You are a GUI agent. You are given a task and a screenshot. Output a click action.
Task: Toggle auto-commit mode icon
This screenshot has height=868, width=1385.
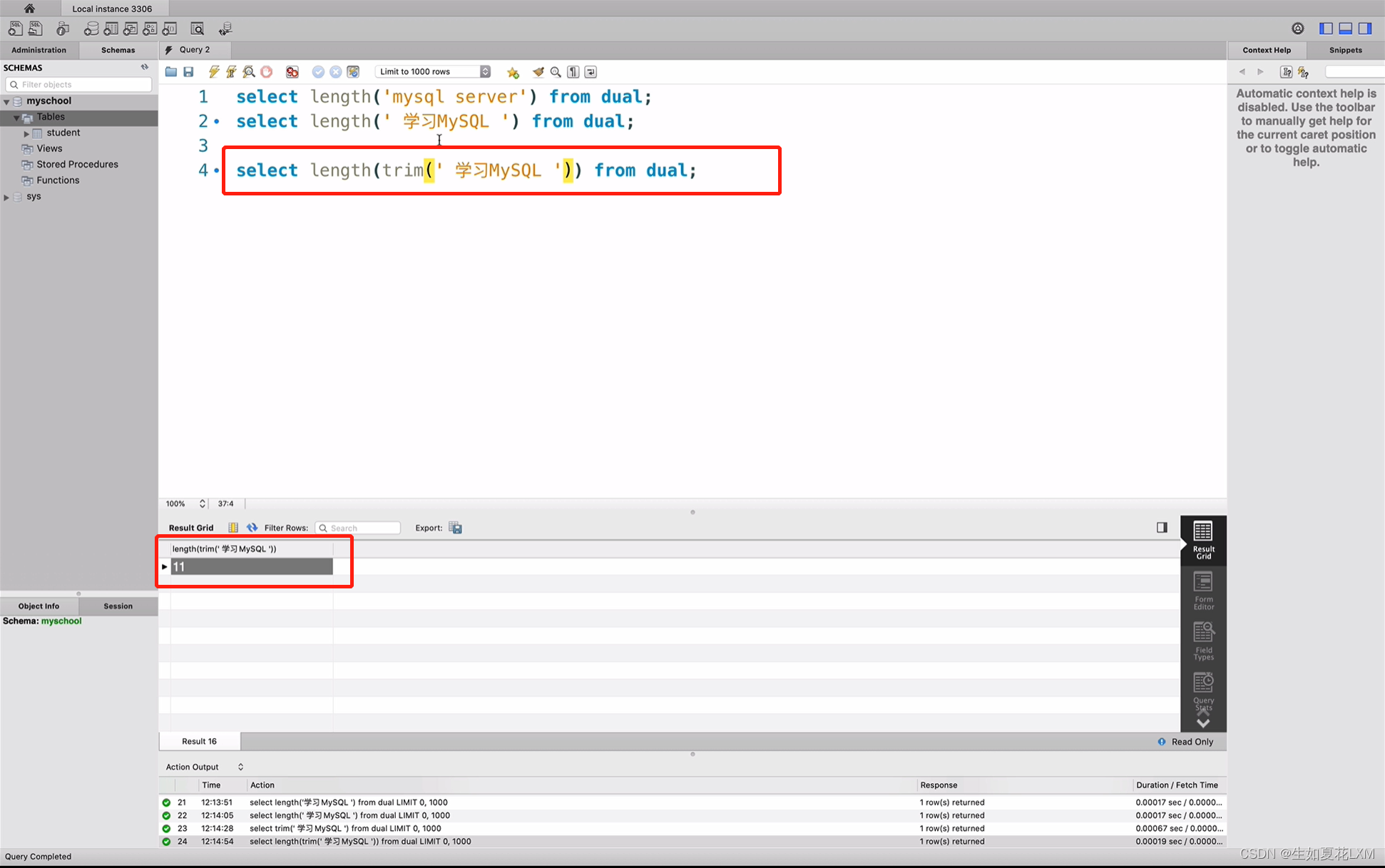coord(353,72)
